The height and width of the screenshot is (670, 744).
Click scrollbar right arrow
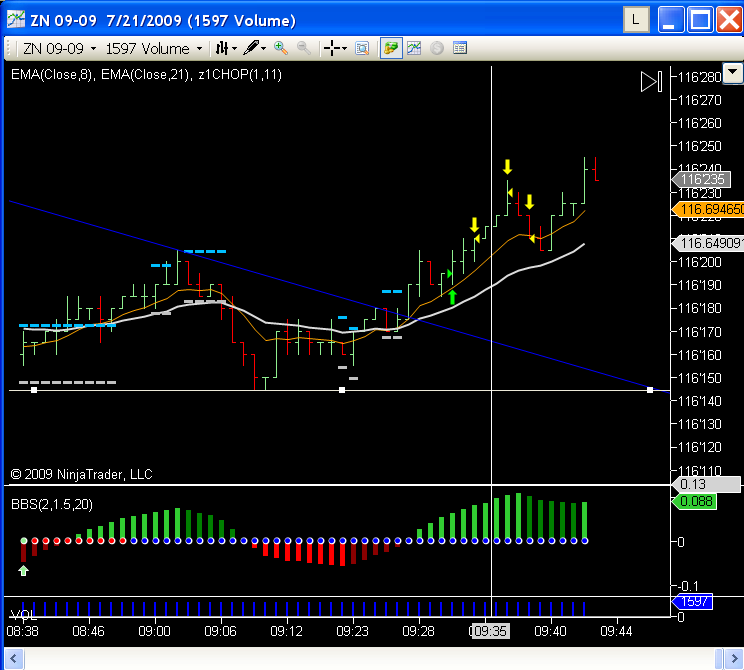click(734, 659)
